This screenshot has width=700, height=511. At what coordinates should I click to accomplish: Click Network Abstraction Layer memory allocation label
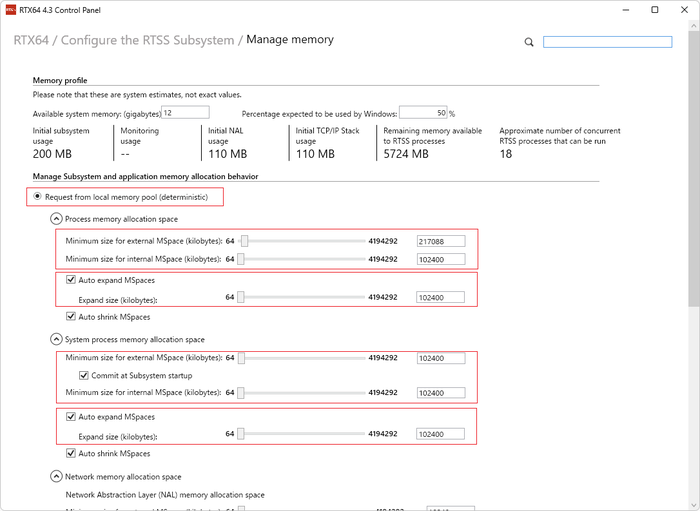[165, 494]
